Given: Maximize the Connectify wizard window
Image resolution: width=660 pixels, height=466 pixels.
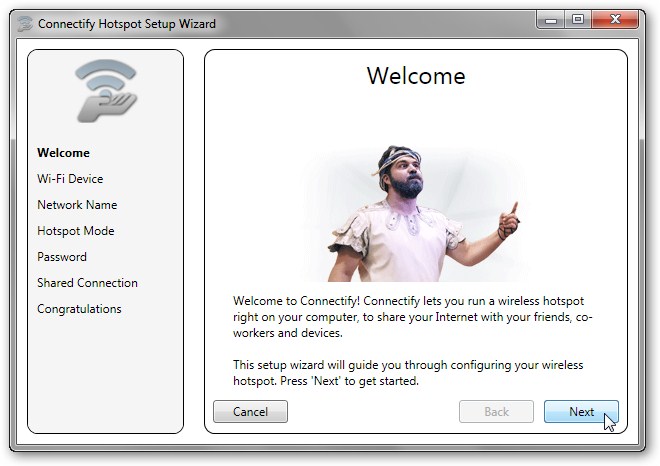Looking at the screenshot, I should click(x=578, y=19).
